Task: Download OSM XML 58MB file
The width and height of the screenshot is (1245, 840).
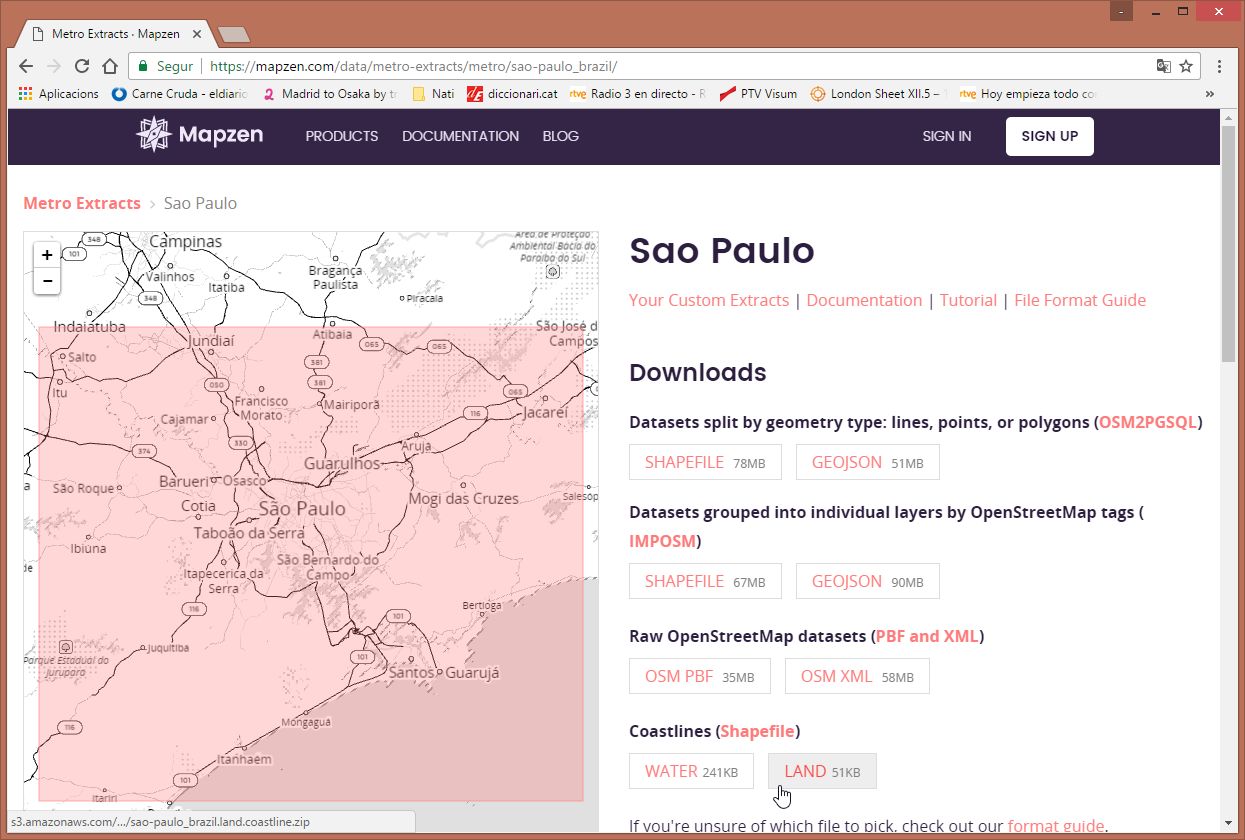Action: [857, 676]
